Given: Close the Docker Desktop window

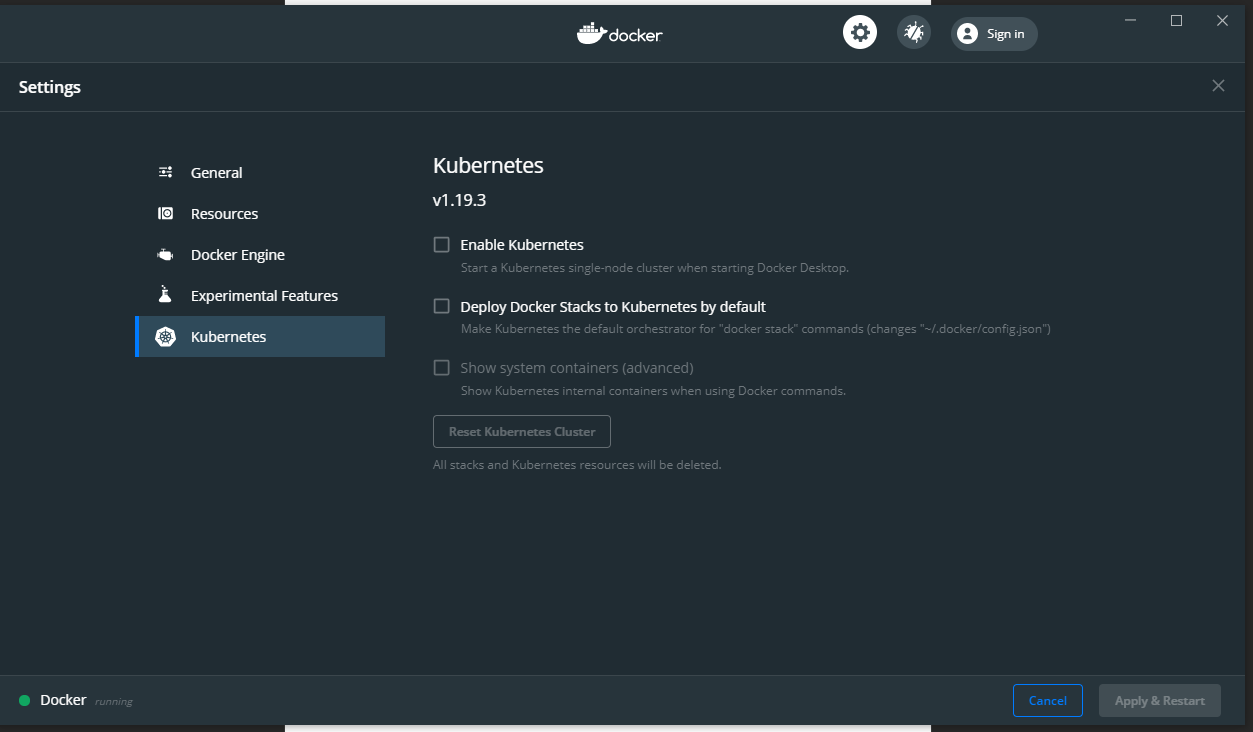Looking at the screenshot, I should (1222, 20).
